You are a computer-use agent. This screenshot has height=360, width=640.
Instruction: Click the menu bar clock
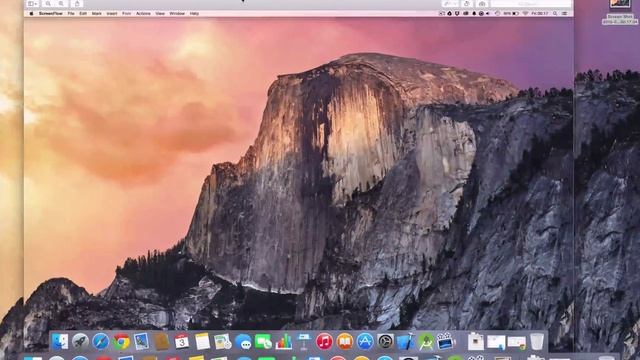point(540,13)
